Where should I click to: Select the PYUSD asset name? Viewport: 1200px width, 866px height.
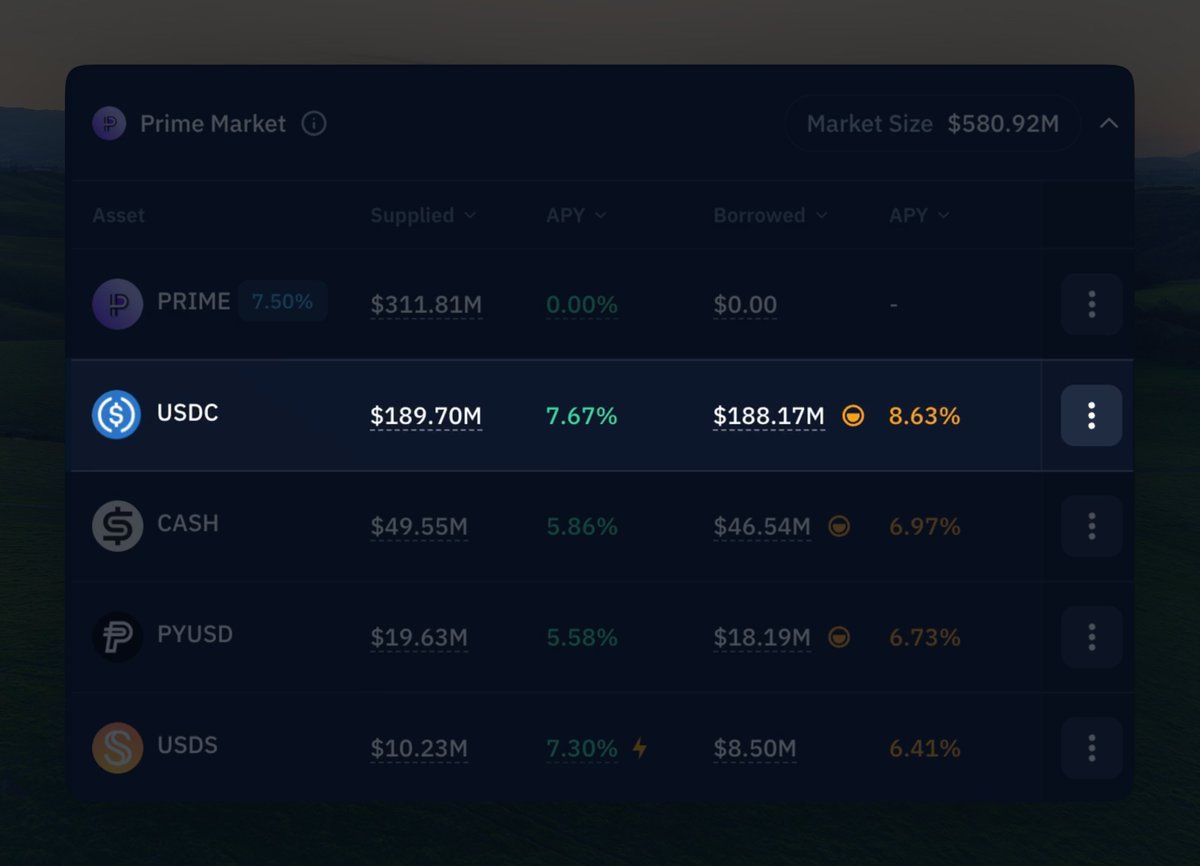195,634
